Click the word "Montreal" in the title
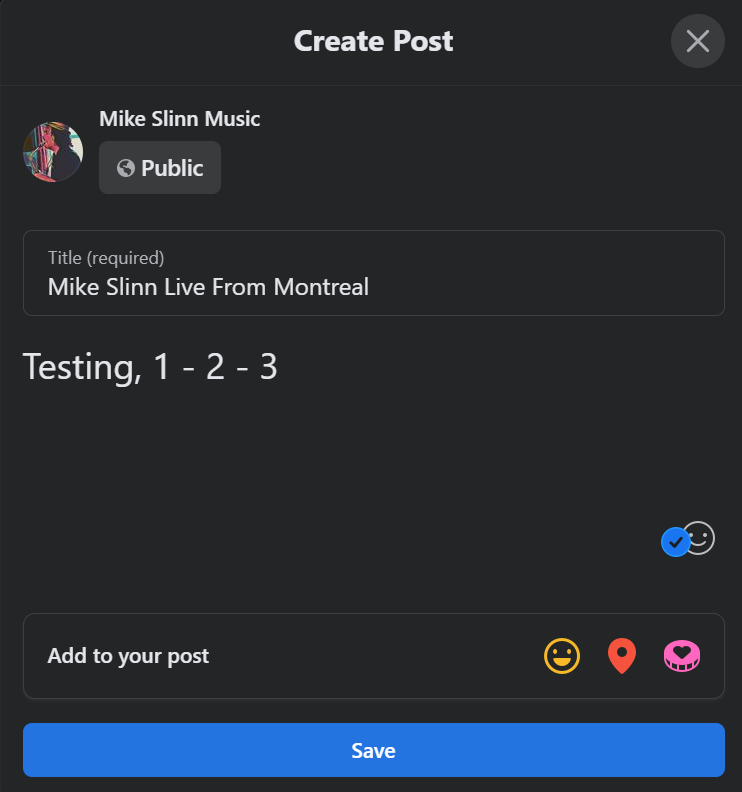The image size is (742, 792). [x=321, y=288]
